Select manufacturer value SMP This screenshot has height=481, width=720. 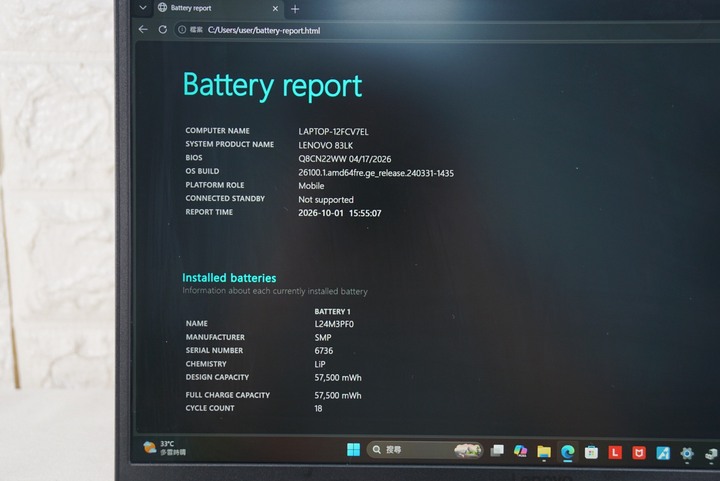pyautogui.click(x=323, y=337)
